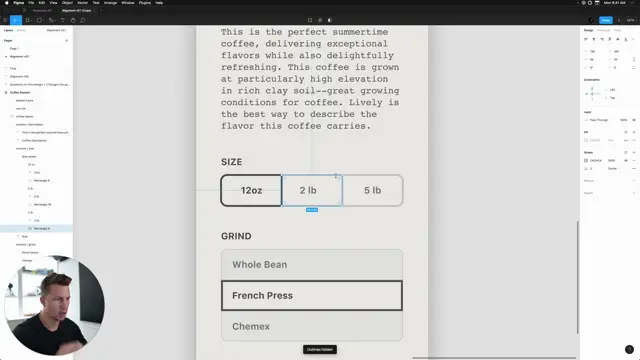Add a new stroke with plus icon
The image size is (640, 360).
(634, 152)
